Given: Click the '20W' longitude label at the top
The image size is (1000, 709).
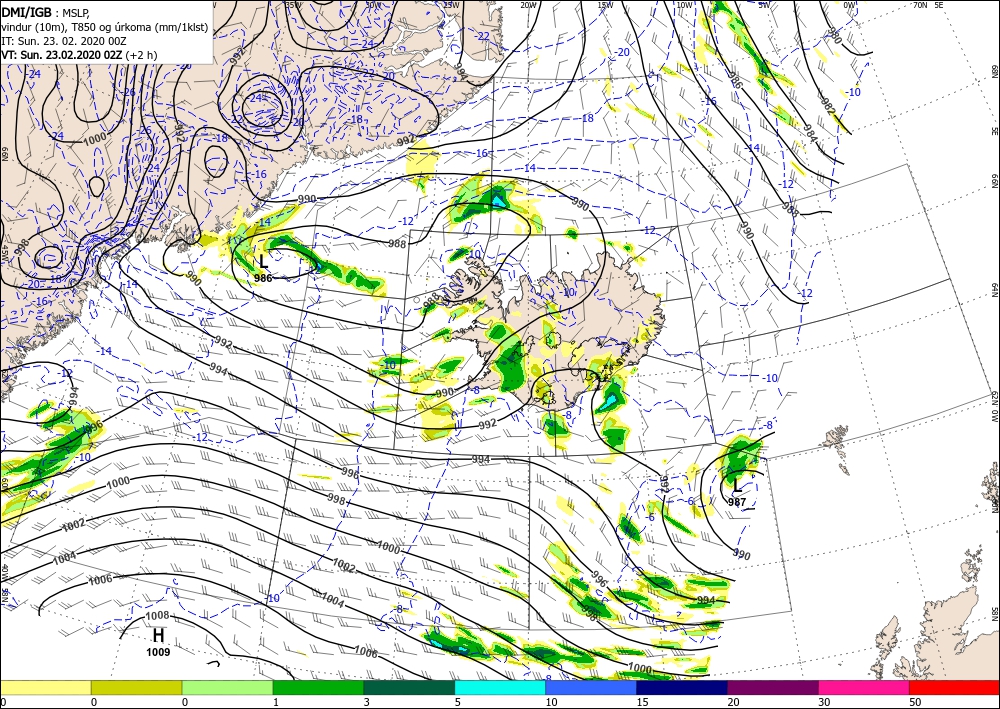Looking at the screenshot, I should click(x=528, y=5).
